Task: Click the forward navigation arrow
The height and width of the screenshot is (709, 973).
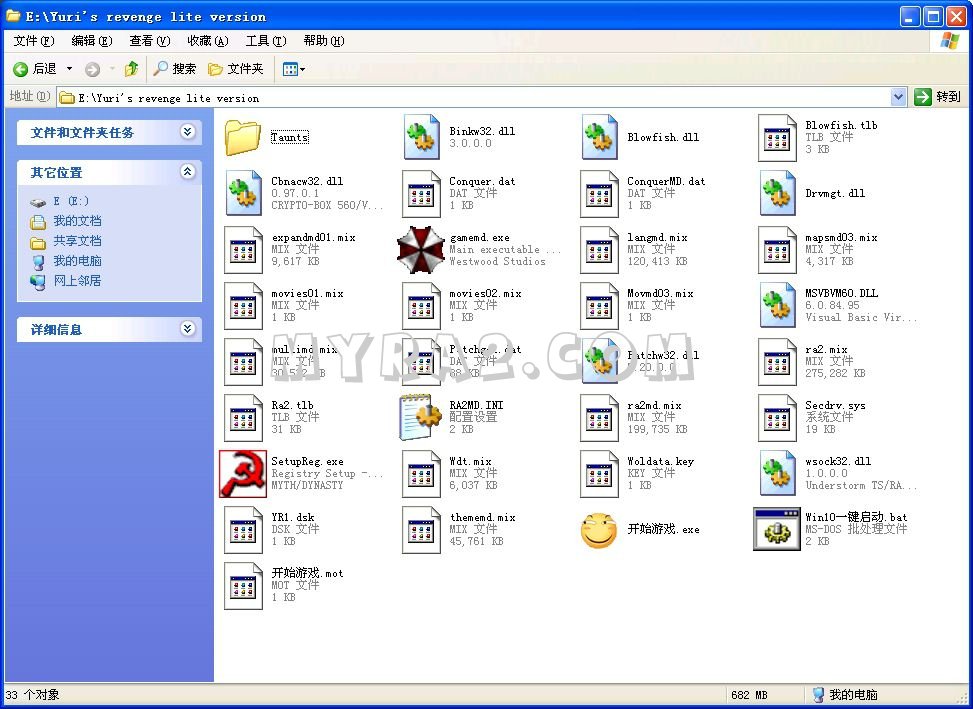Action: 92,69
